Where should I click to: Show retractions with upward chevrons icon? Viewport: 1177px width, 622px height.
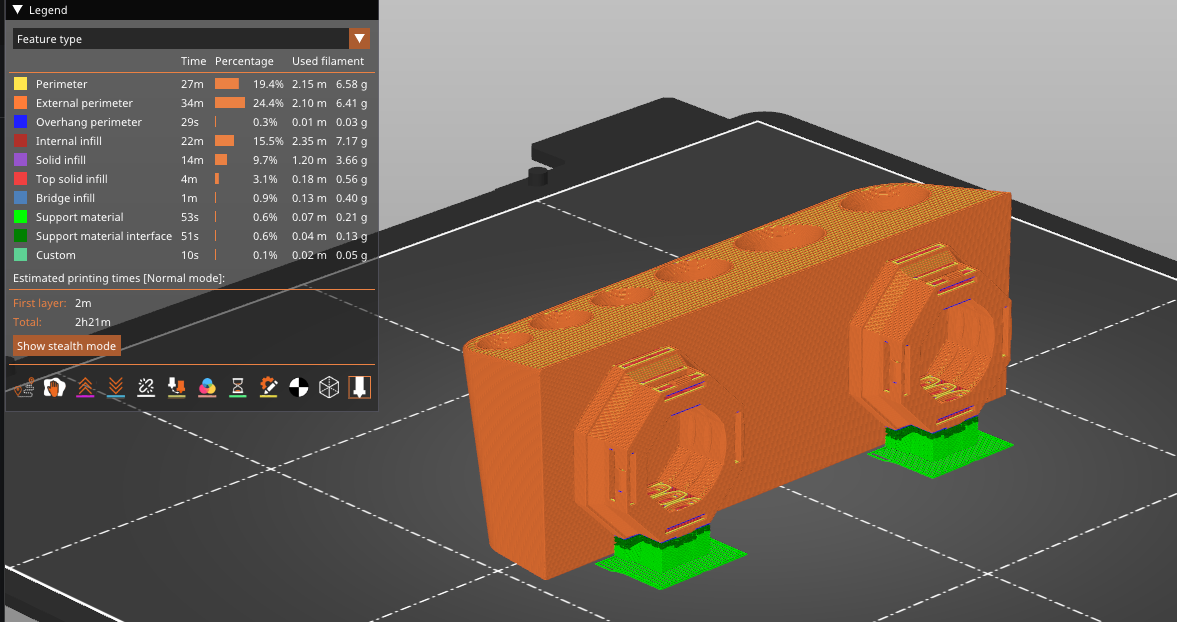click(x=85, y=387)
